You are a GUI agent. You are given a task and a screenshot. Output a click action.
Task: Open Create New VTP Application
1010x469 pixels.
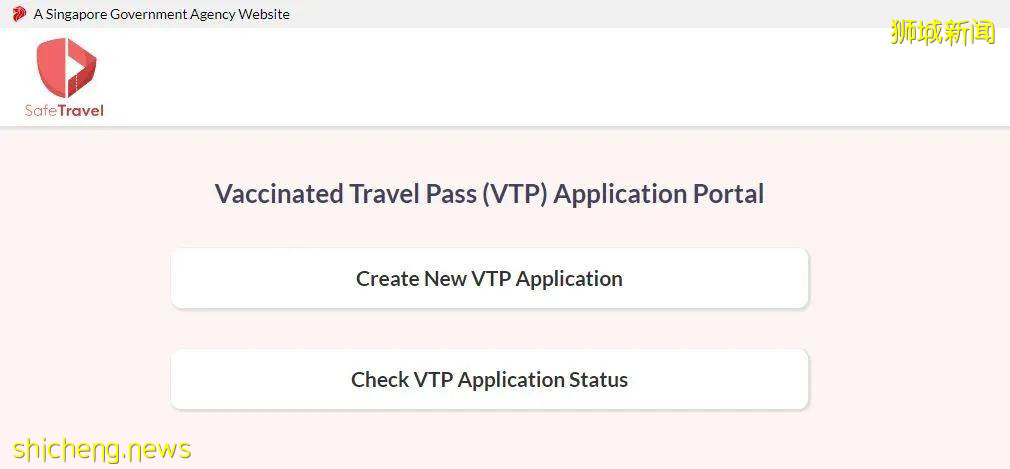489,278
